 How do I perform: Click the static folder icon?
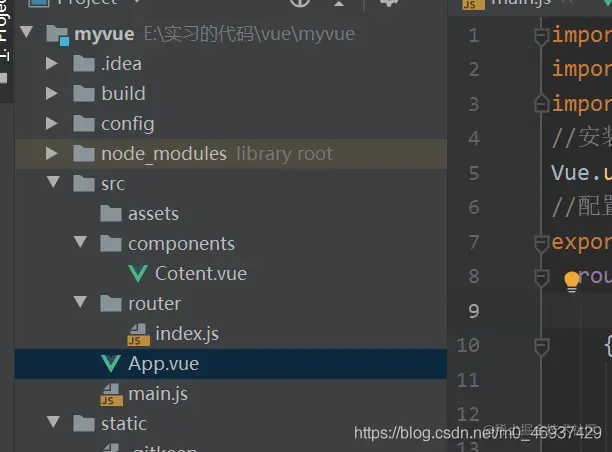84,424
